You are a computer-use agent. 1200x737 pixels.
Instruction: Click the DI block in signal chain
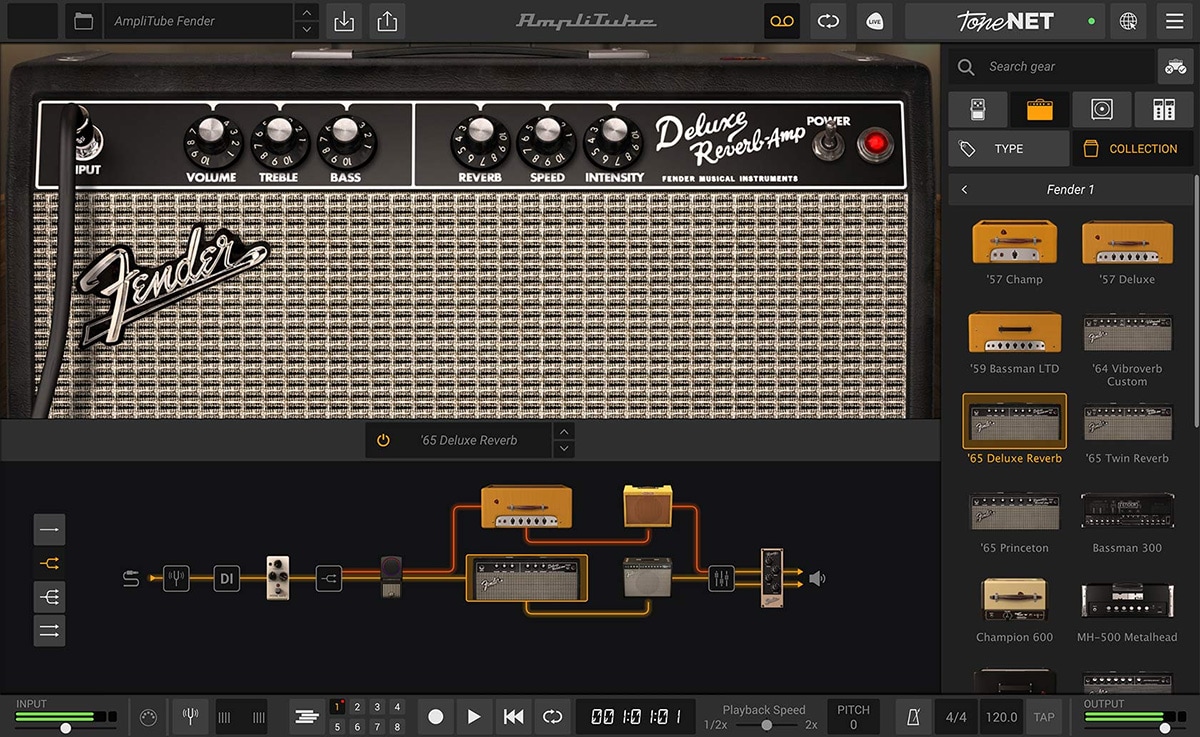(x=227, y=578)
